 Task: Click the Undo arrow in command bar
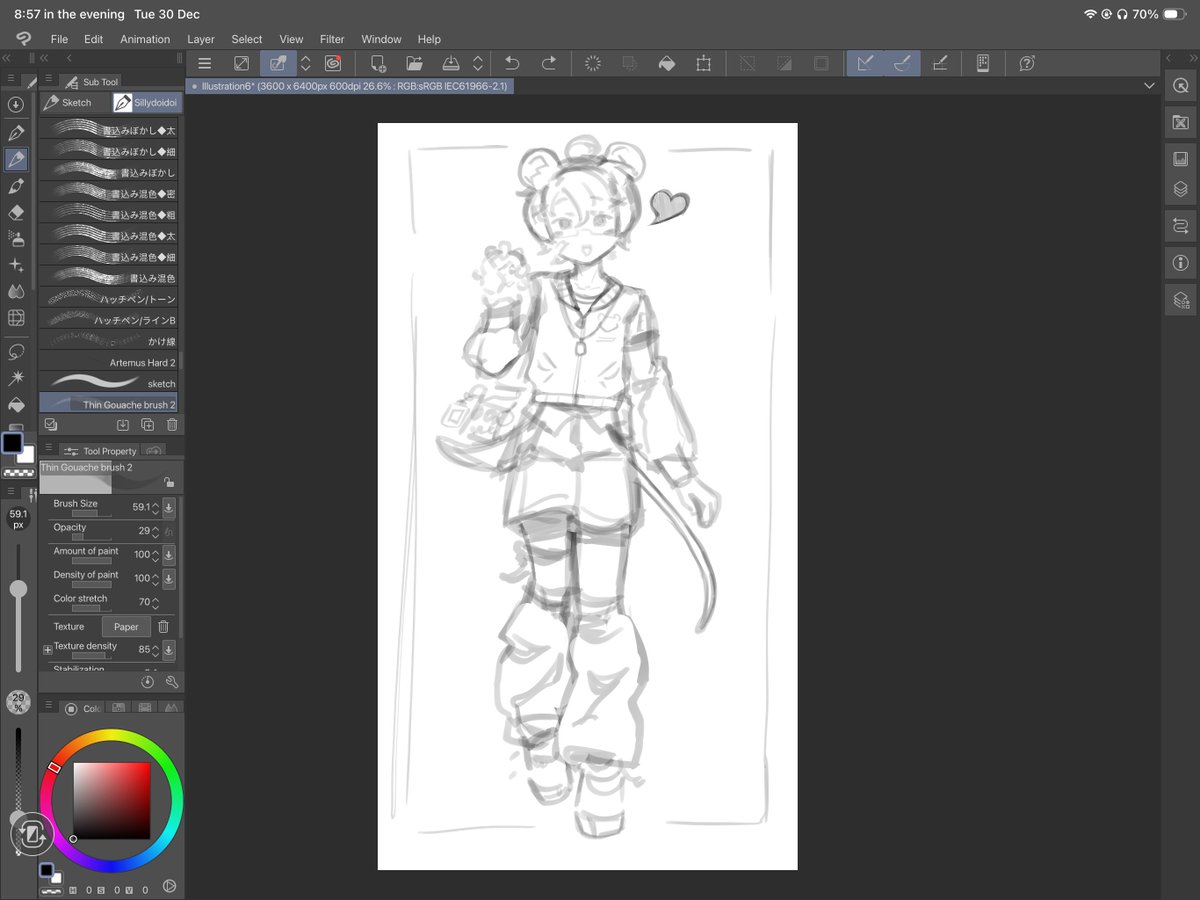[512, 63]
